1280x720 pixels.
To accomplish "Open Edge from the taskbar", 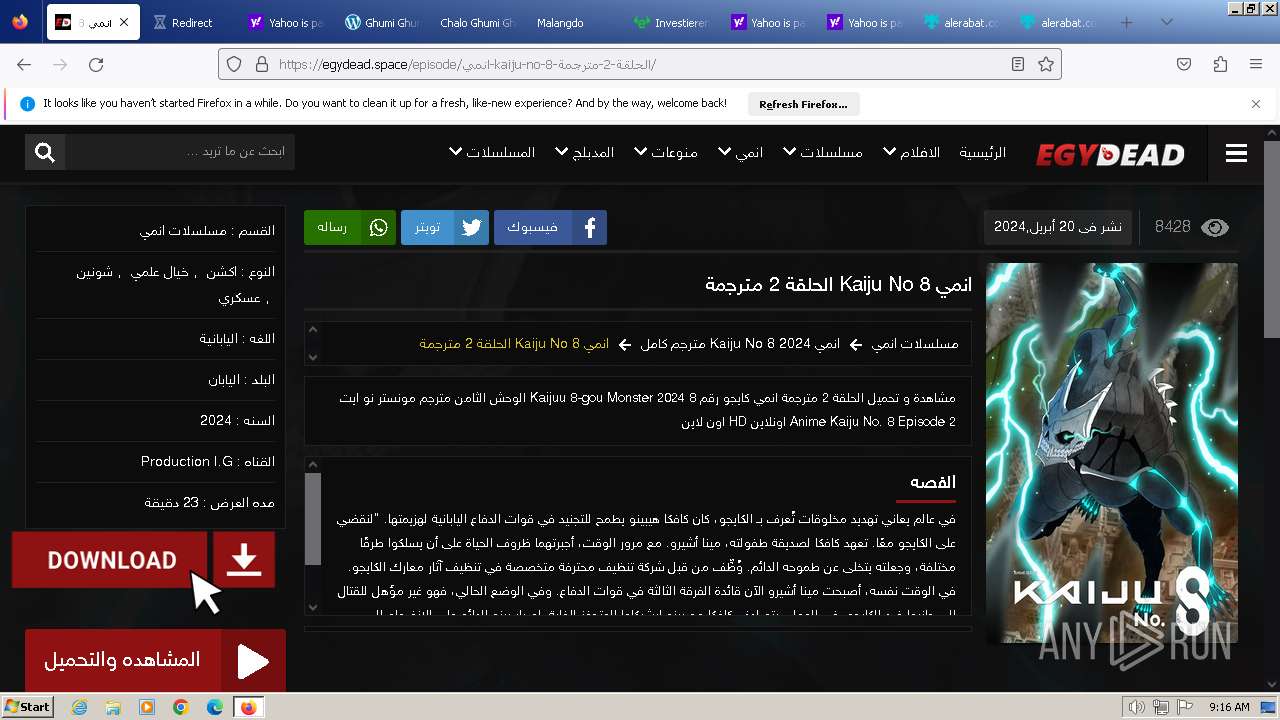I will (214, 707).
